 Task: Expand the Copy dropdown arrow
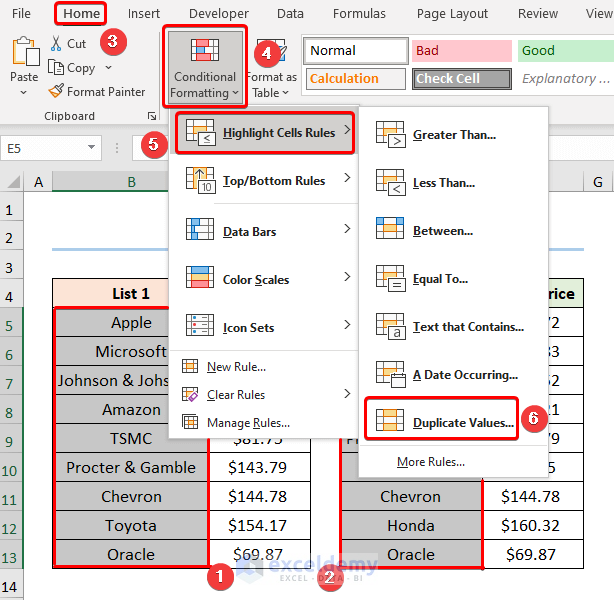click(108, 67)
